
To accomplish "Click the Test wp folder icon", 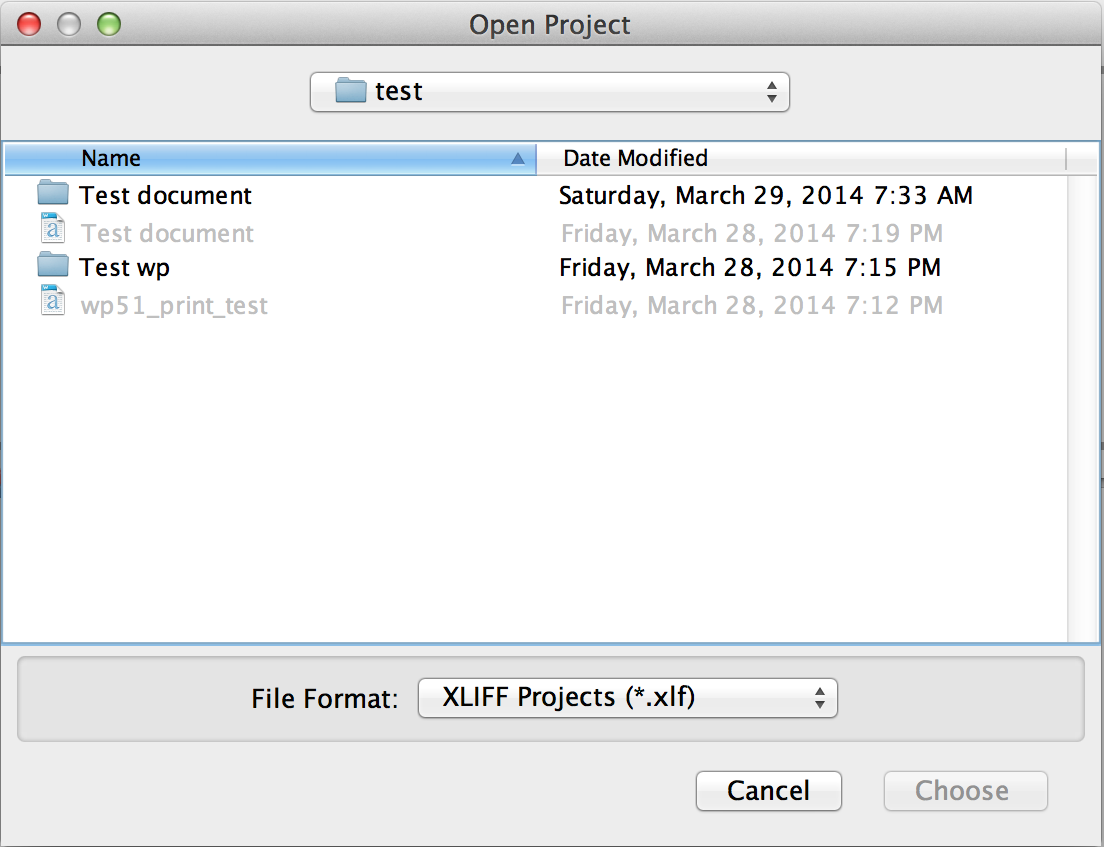I will coord(52,267).
